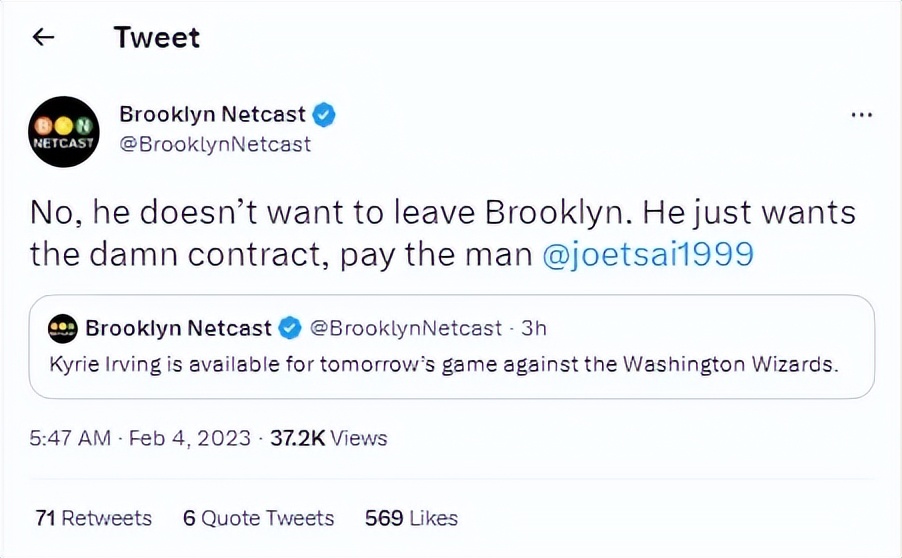Open the more options ellipsis menu

(861, 115)
